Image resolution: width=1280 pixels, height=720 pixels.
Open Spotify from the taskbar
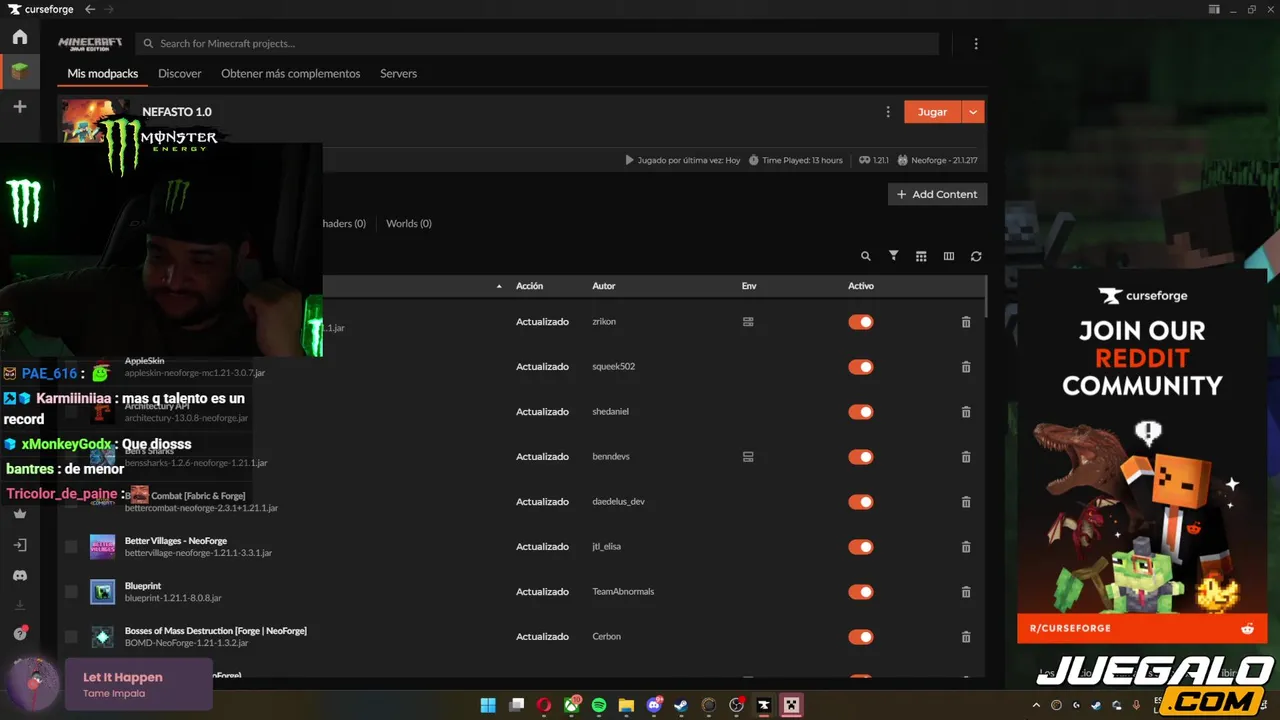pos(599,705)
